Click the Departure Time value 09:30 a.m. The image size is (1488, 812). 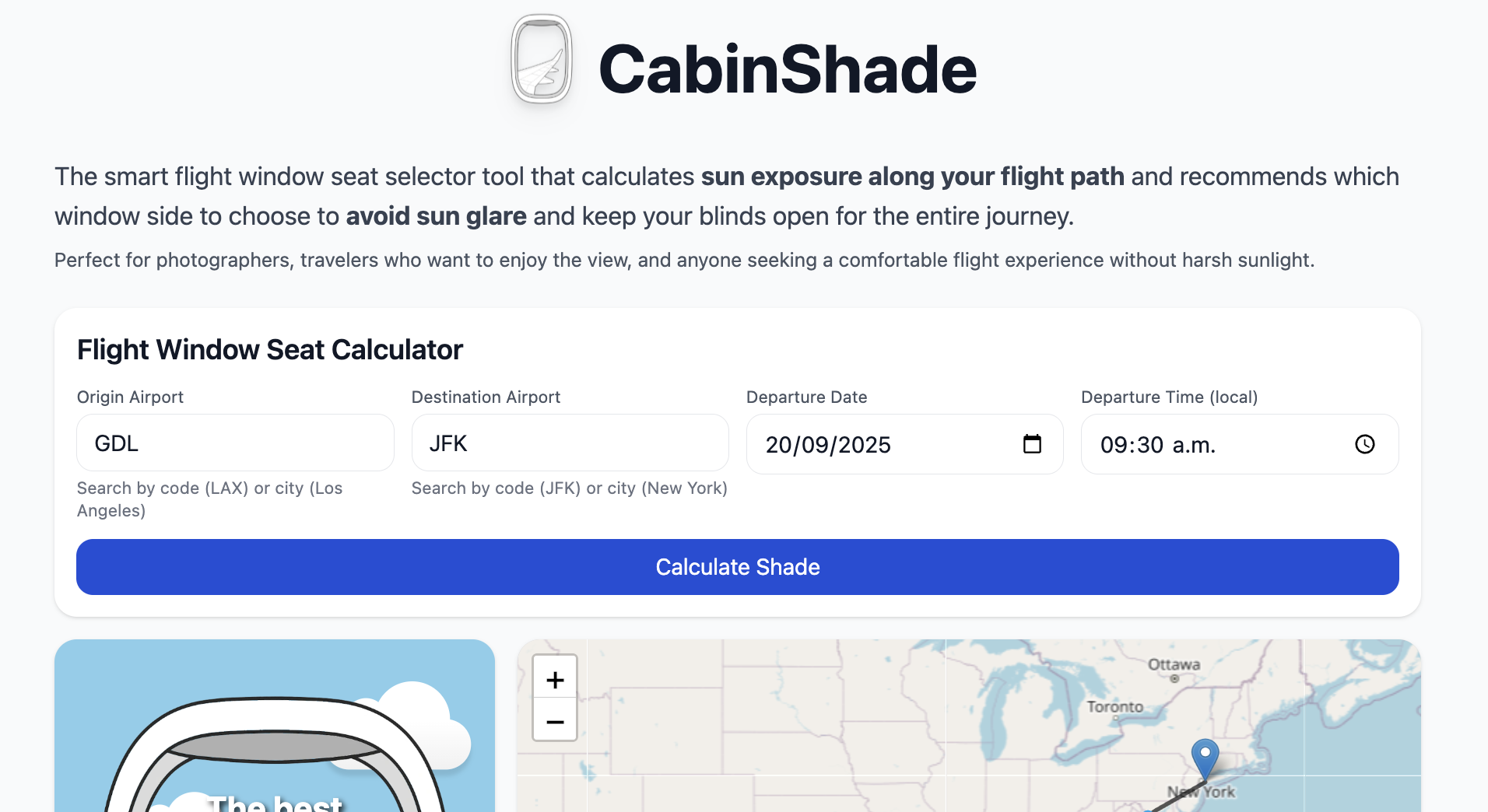tap(1158, 445)
